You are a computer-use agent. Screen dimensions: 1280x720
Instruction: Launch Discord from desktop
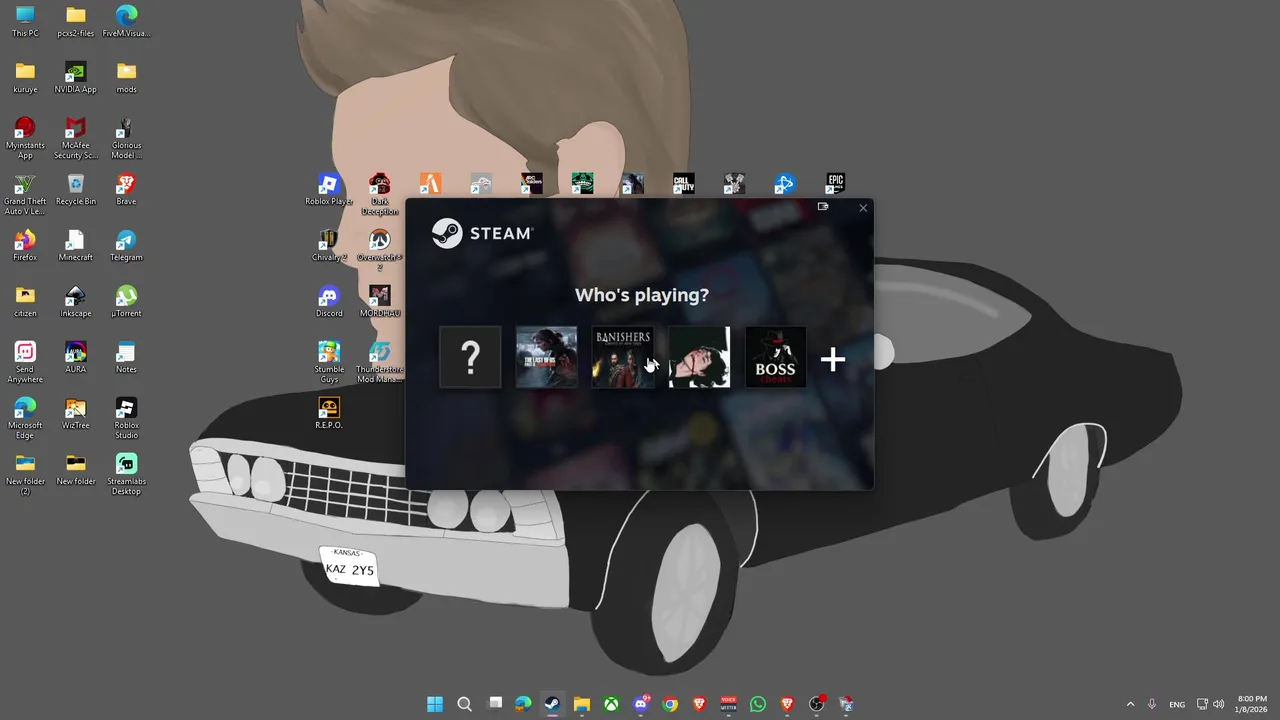click(329, 301)
